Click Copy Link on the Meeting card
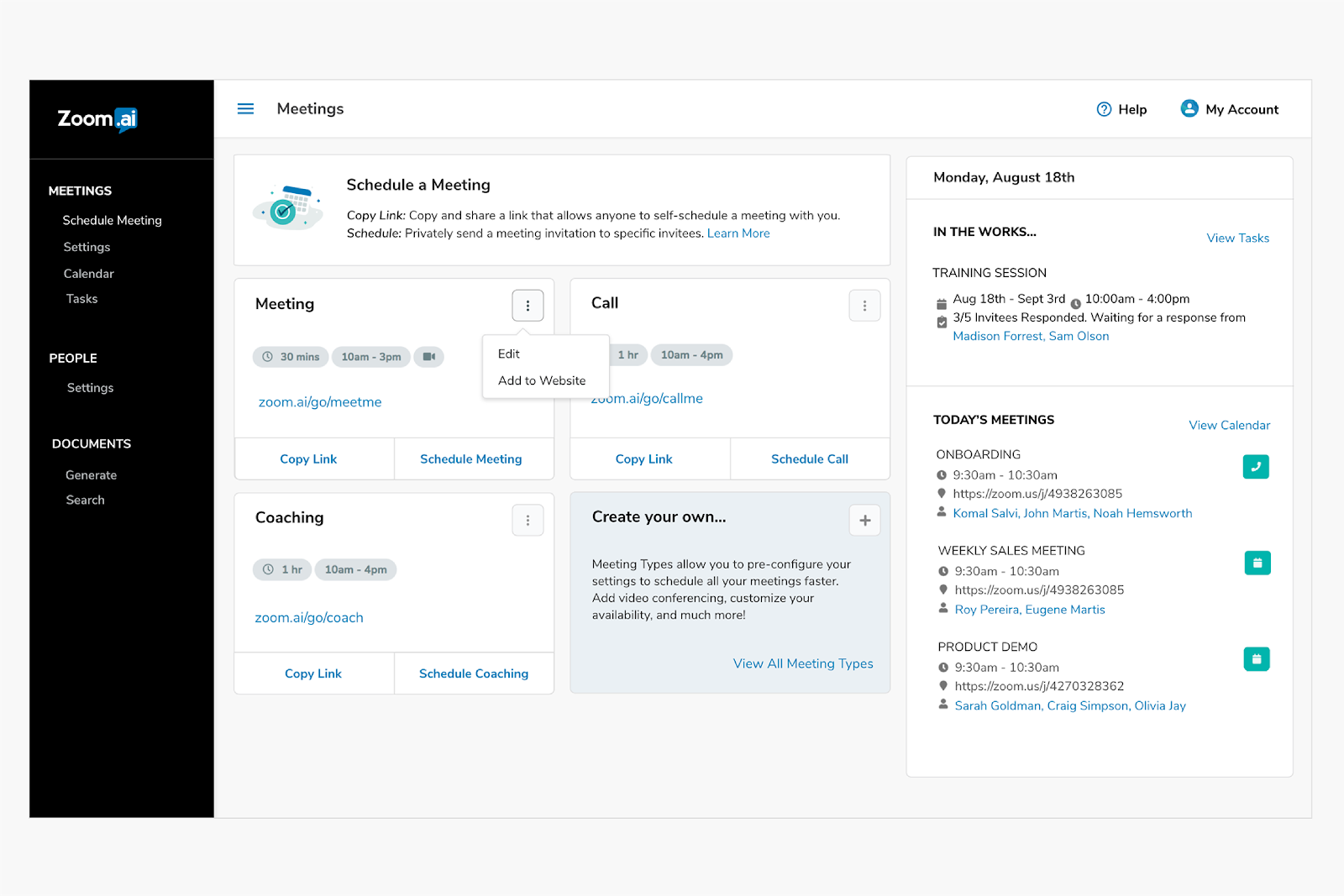This screenshot has width=1344, height=896. 308,459
